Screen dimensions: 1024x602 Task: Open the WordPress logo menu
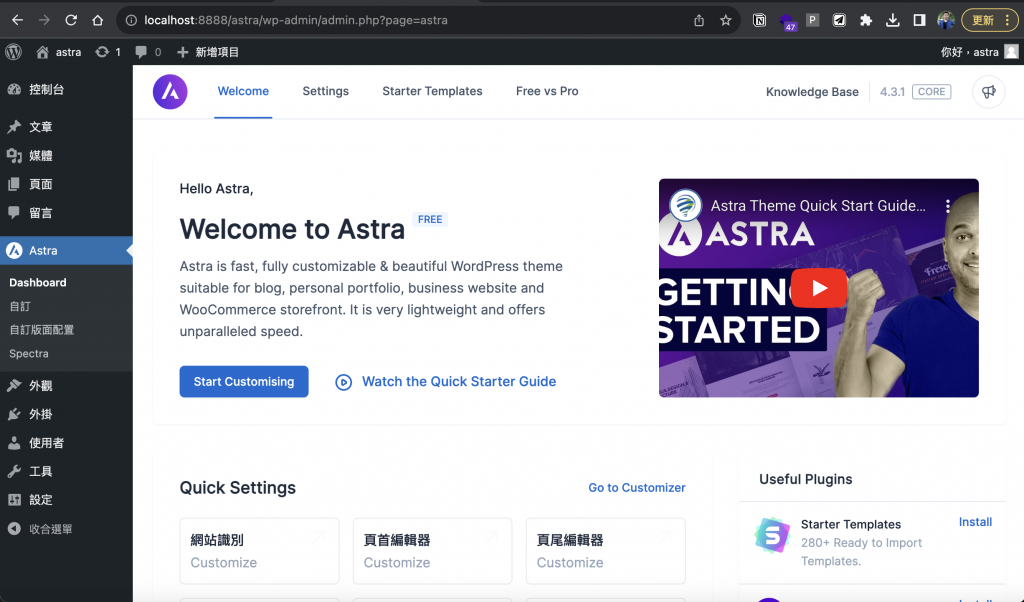(x=14, y=52)
